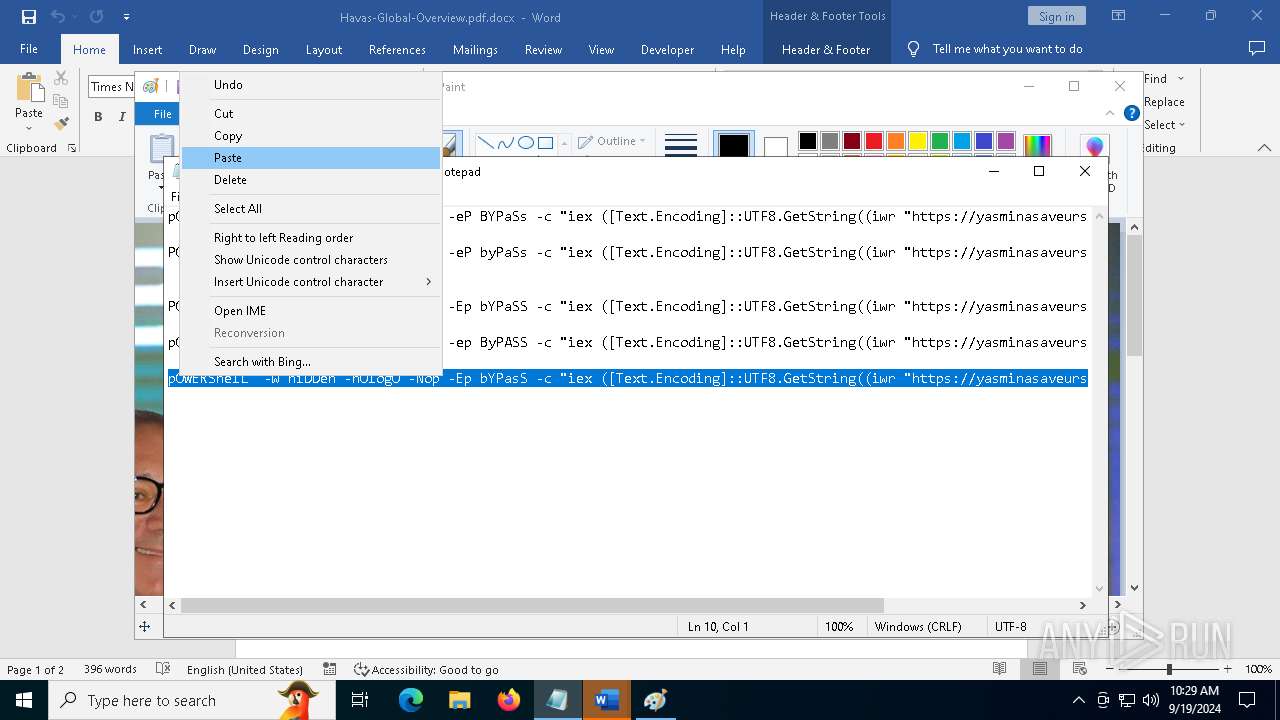Click Notepad scroll right arrow
This screenshot has width=1280, height=720.
pos(1082,605)
